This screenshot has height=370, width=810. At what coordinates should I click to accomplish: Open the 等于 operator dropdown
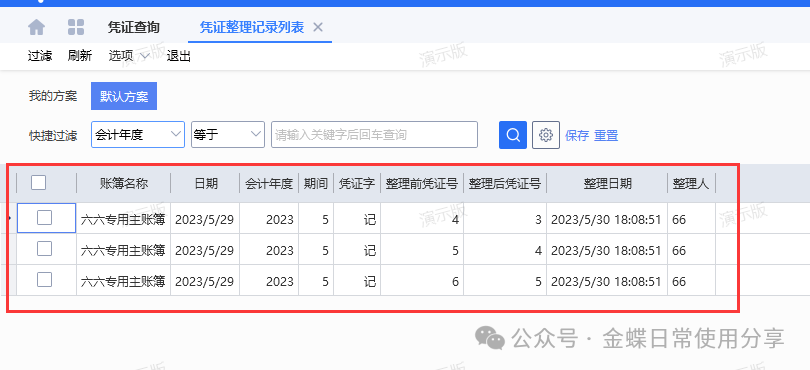[228, 135]
